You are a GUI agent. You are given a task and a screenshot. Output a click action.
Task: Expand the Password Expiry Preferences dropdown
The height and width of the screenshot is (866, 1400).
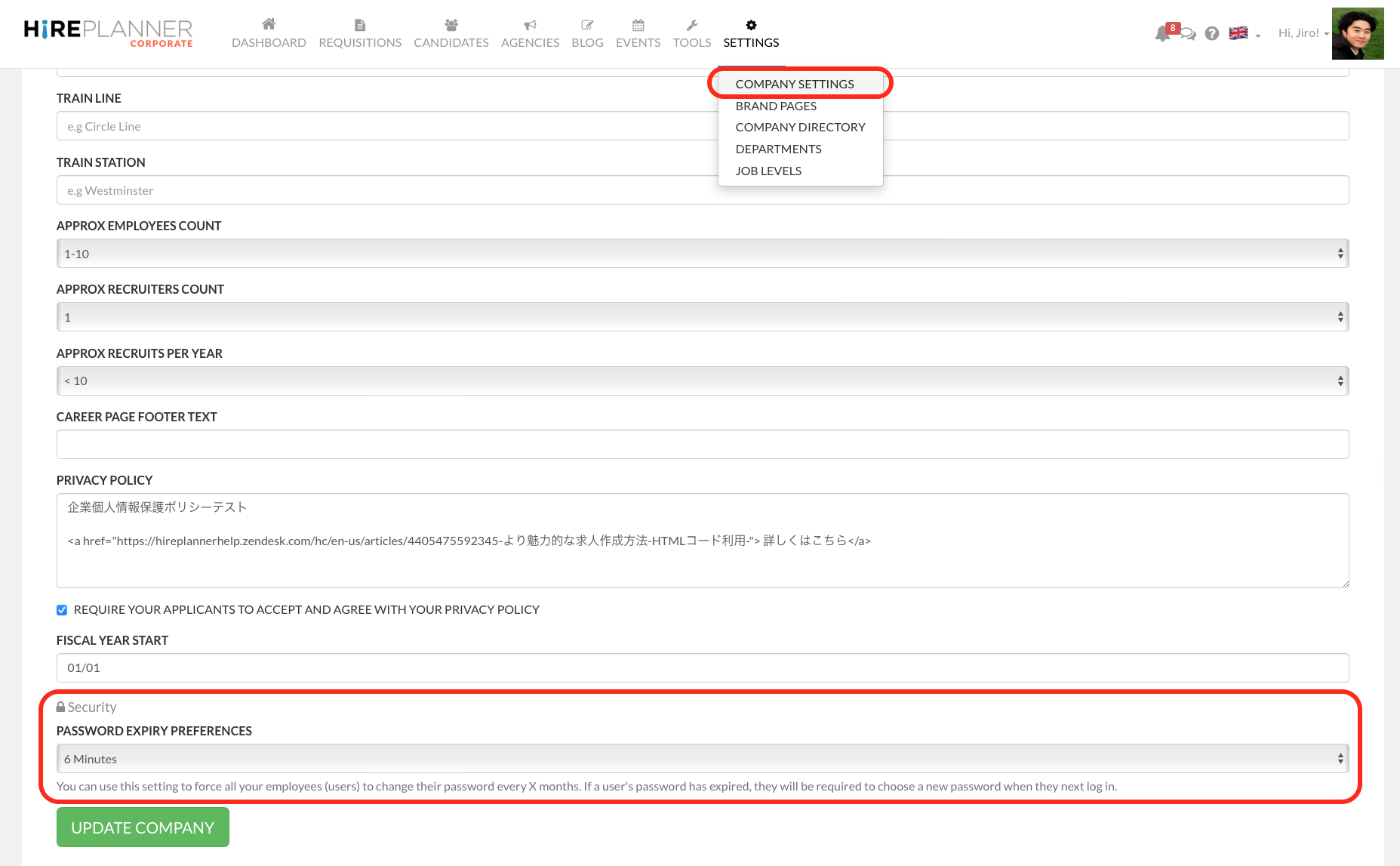pyautogui.click(x=702, y=759)
